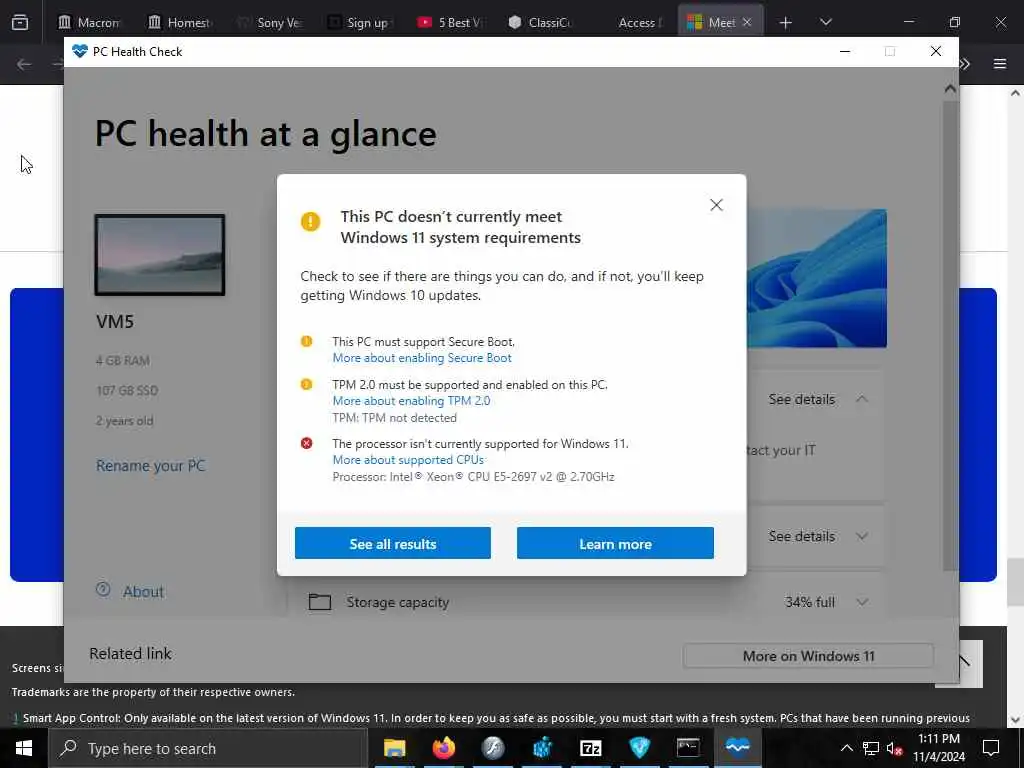Screen dimensions: 1024x768
Task: Click the webpage back-to-top arrow button
Action: (x=970, y=664)
